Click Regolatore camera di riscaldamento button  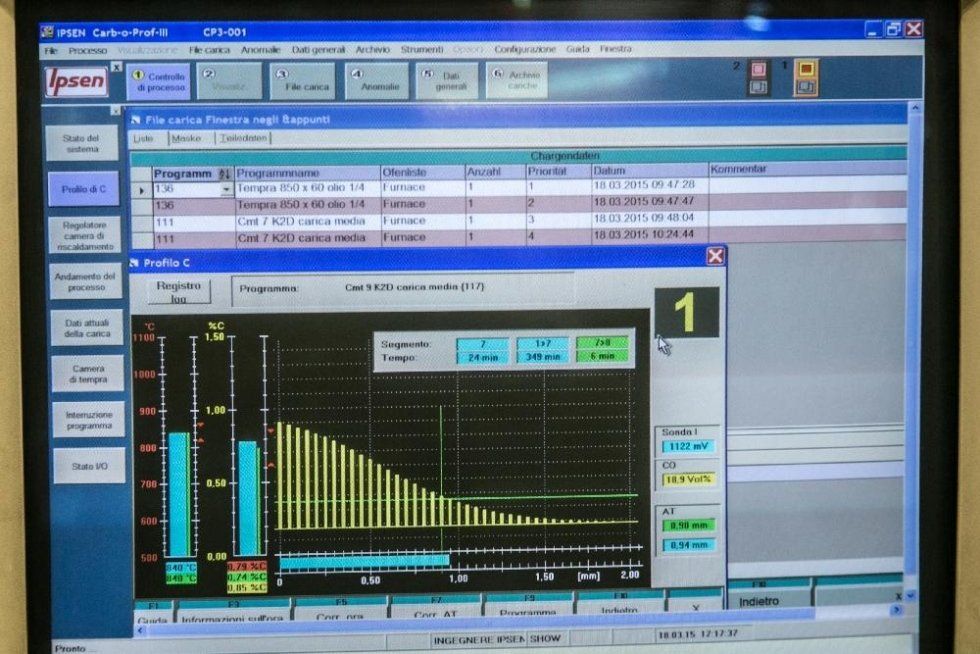[85, 236]
